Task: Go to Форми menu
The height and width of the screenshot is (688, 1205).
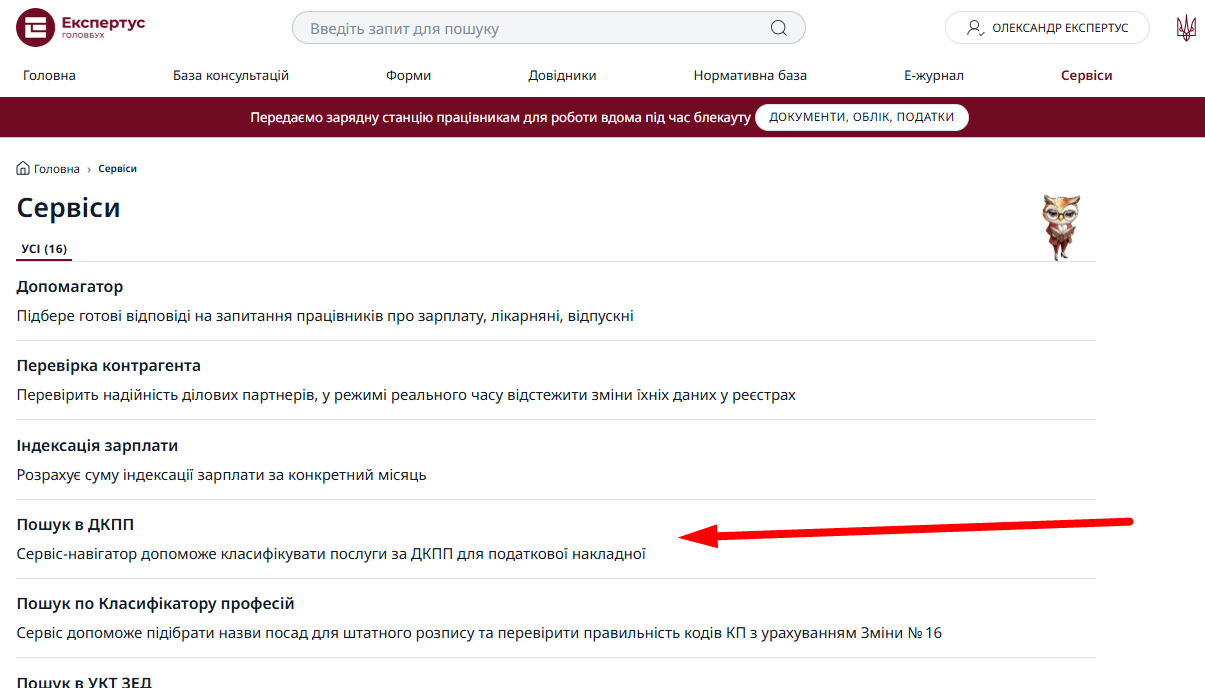Action: (408, 75)
